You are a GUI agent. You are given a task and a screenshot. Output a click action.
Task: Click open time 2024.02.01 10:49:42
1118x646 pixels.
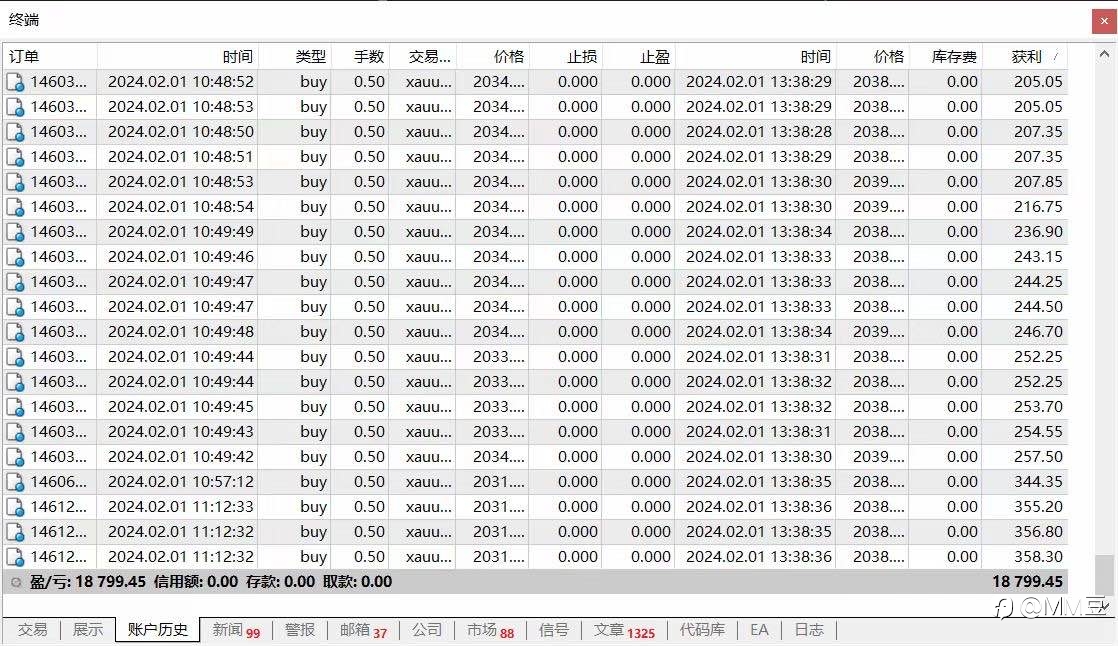(180, 456)
